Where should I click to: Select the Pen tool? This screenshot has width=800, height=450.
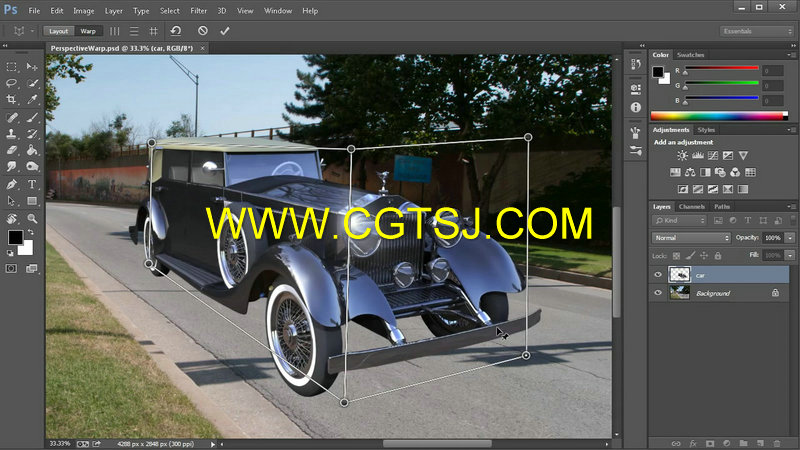click(x=11, y=184)
